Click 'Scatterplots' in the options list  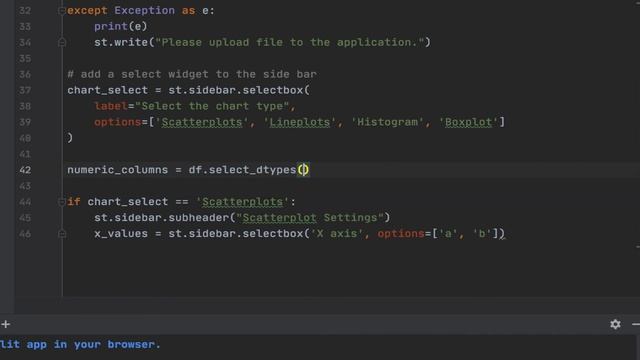202,122
